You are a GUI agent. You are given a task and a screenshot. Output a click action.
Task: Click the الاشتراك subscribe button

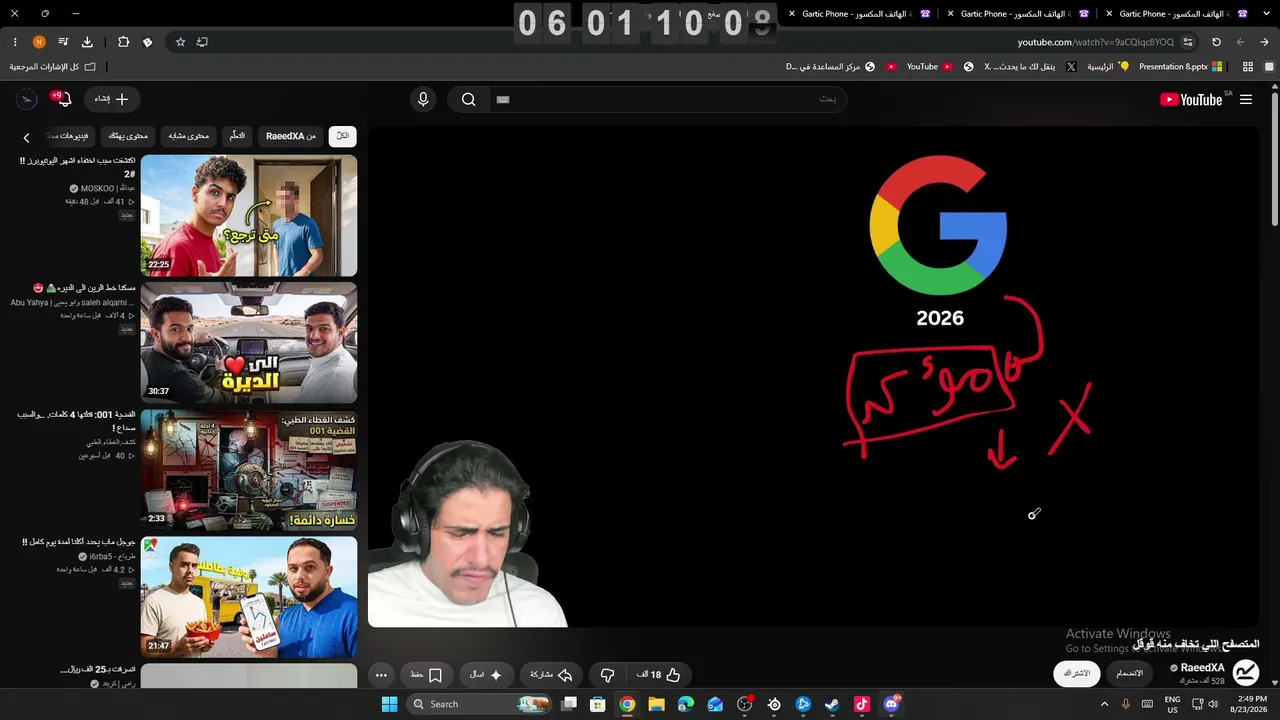[1077, 674]
